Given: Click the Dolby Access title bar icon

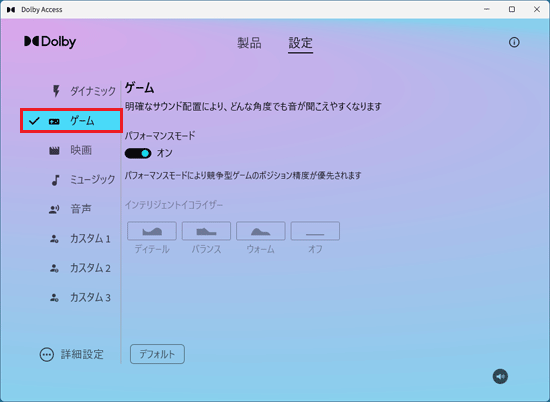Looking at the screenshot, I should click(11, 9).
